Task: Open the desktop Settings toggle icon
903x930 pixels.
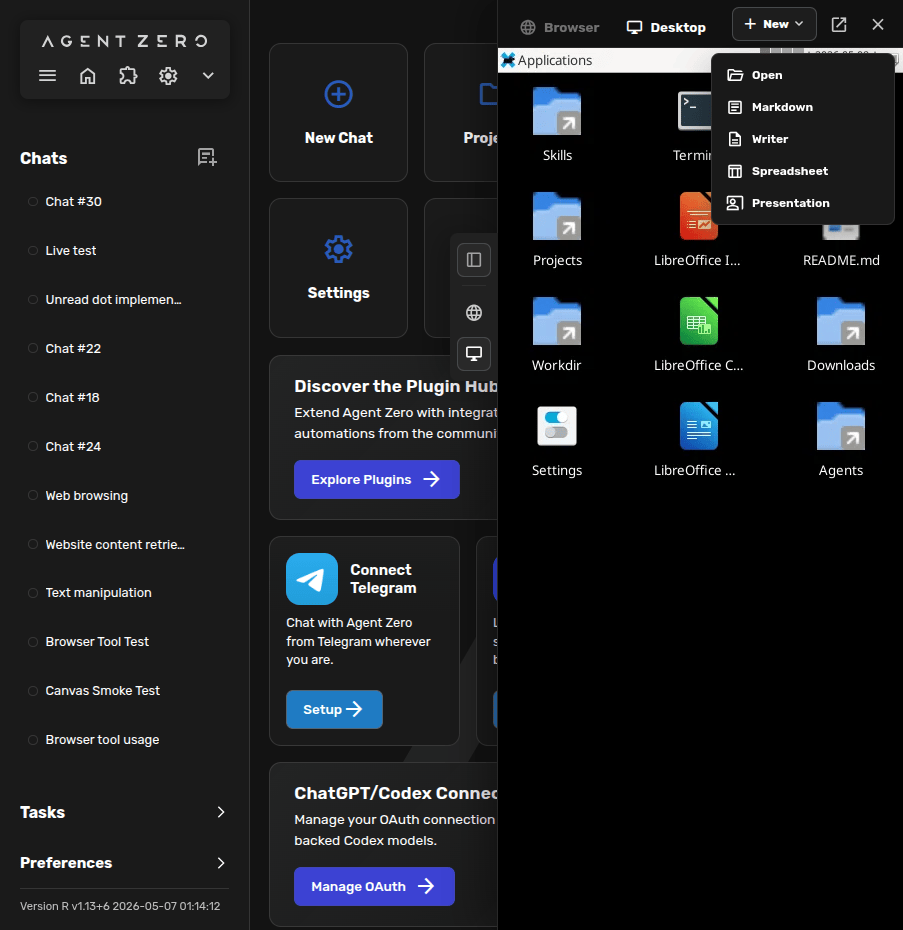Action: point(557,426)
